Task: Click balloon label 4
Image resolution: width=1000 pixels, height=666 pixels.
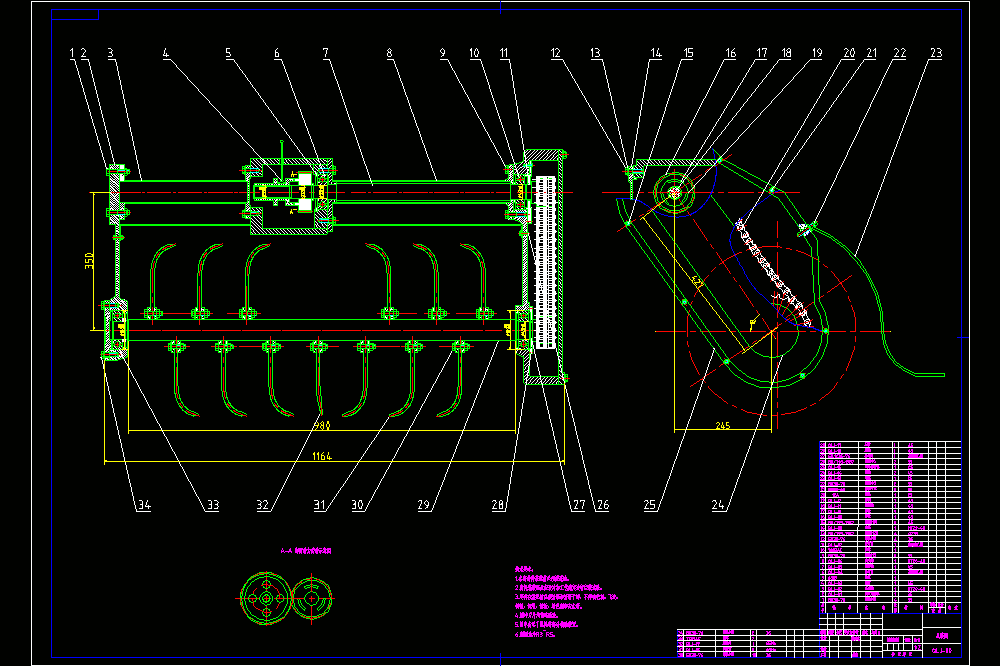Action: [x=166, y=54]
